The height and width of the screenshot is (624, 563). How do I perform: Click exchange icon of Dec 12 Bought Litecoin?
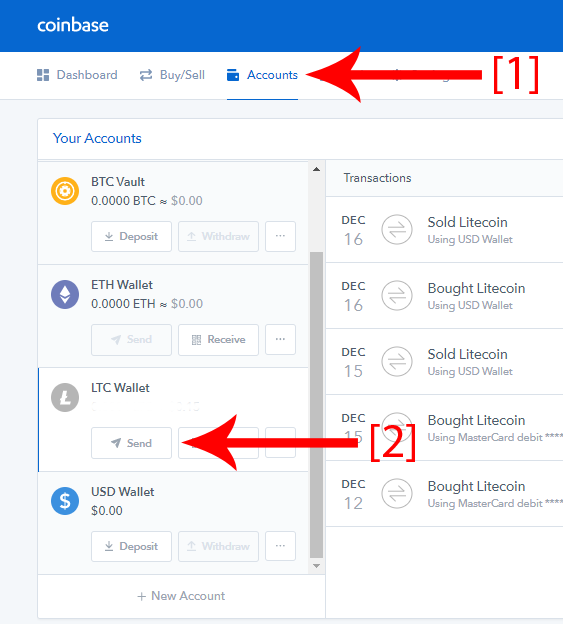397,493
